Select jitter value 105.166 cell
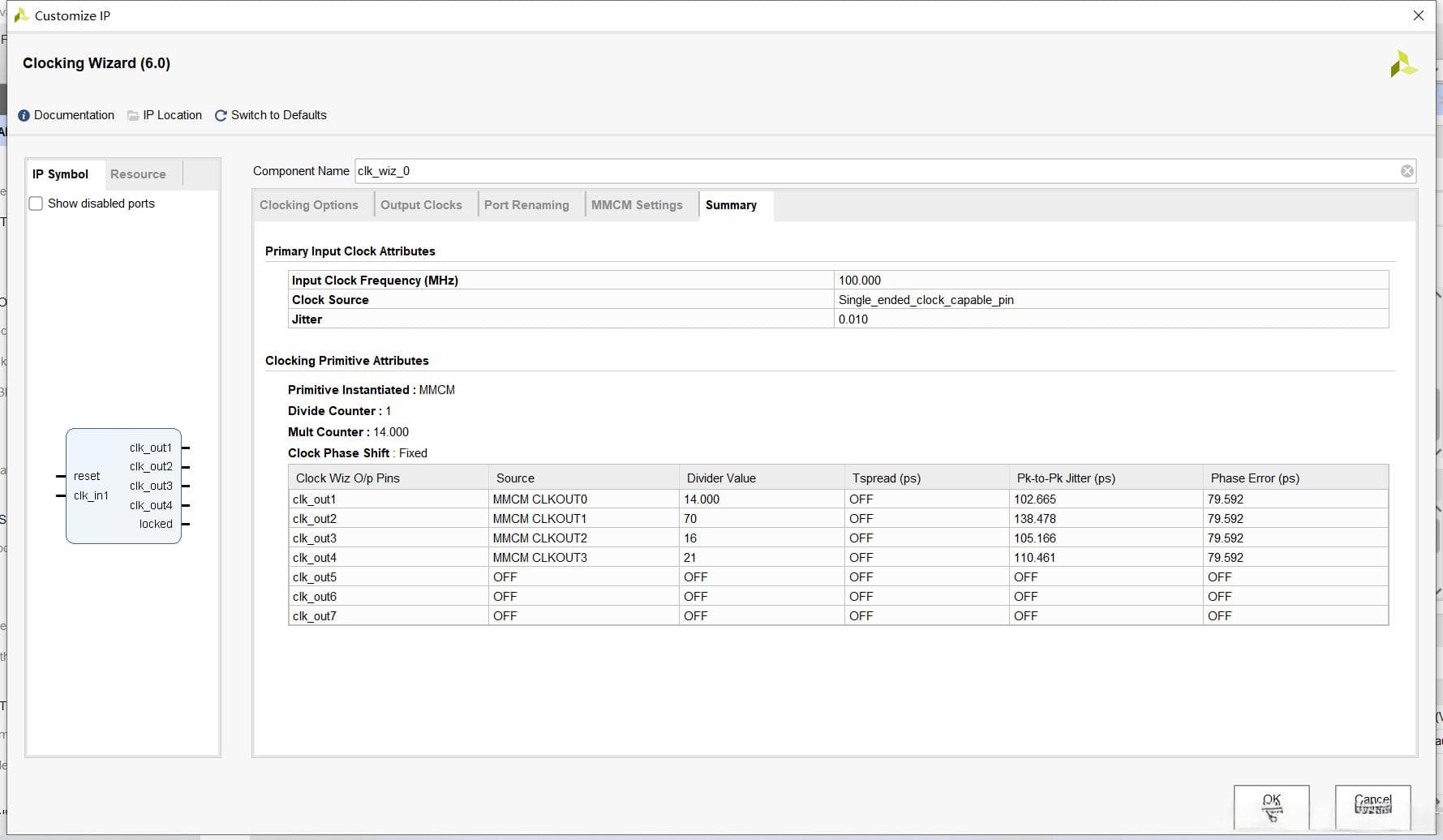The width and height of the screenshot is (1443, 840). [1106, 538]
